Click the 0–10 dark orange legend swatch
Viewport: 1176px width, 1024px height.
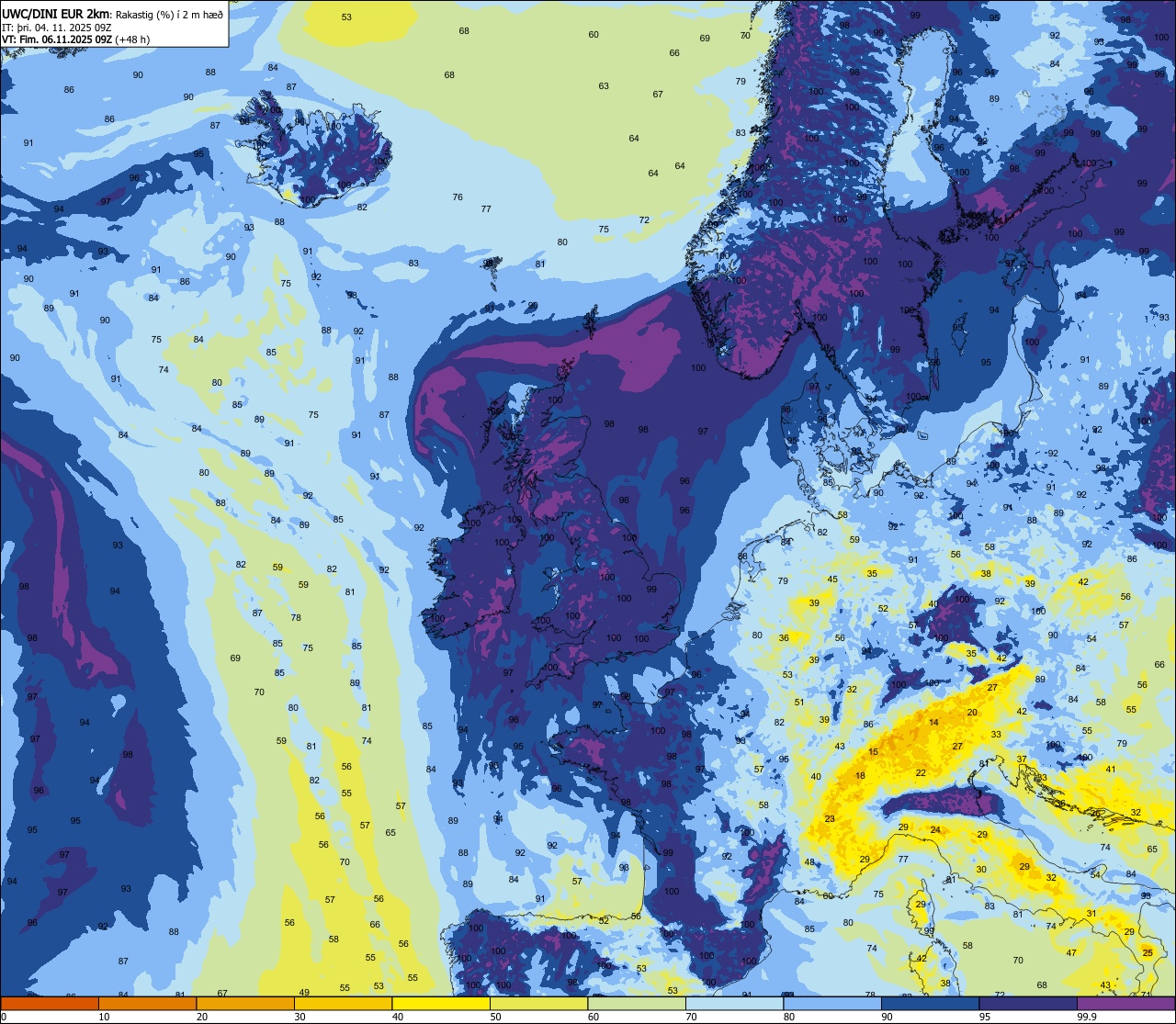[x=50, y=1004]
